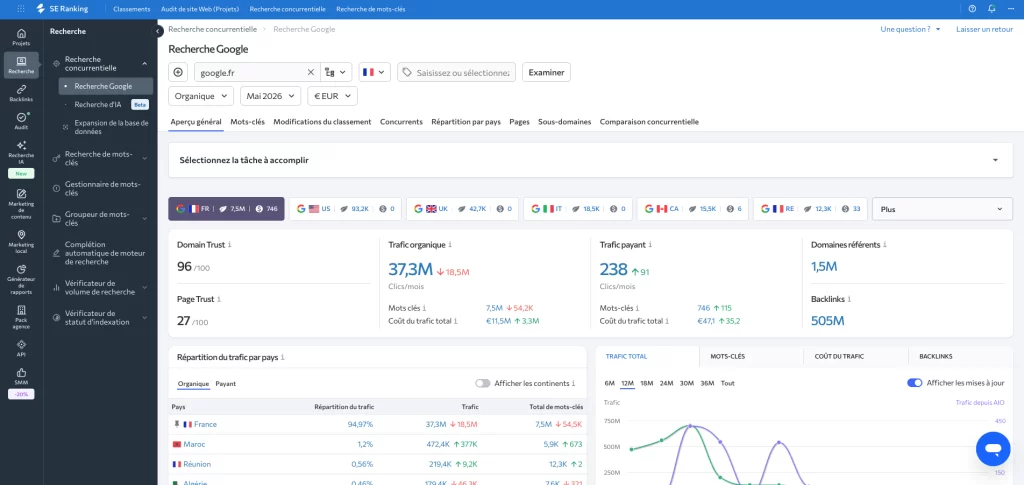Click the Saisissez ou sélectionnez tag field
This screenshot has width=1024, height=485.
456,72
